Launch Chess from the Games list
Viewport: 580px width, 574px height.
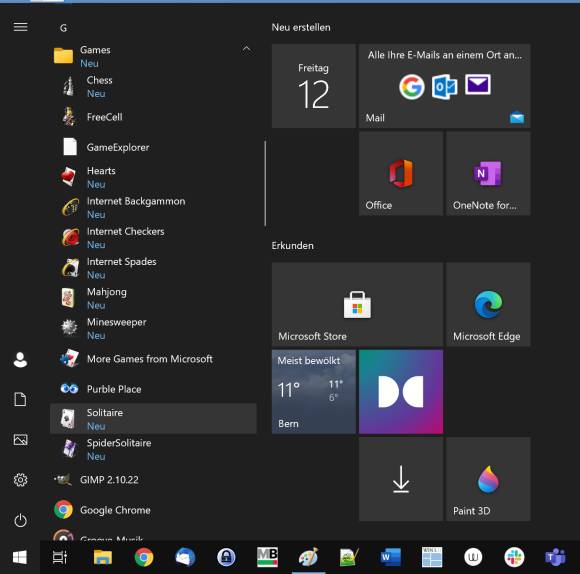[x=153, y=87]
